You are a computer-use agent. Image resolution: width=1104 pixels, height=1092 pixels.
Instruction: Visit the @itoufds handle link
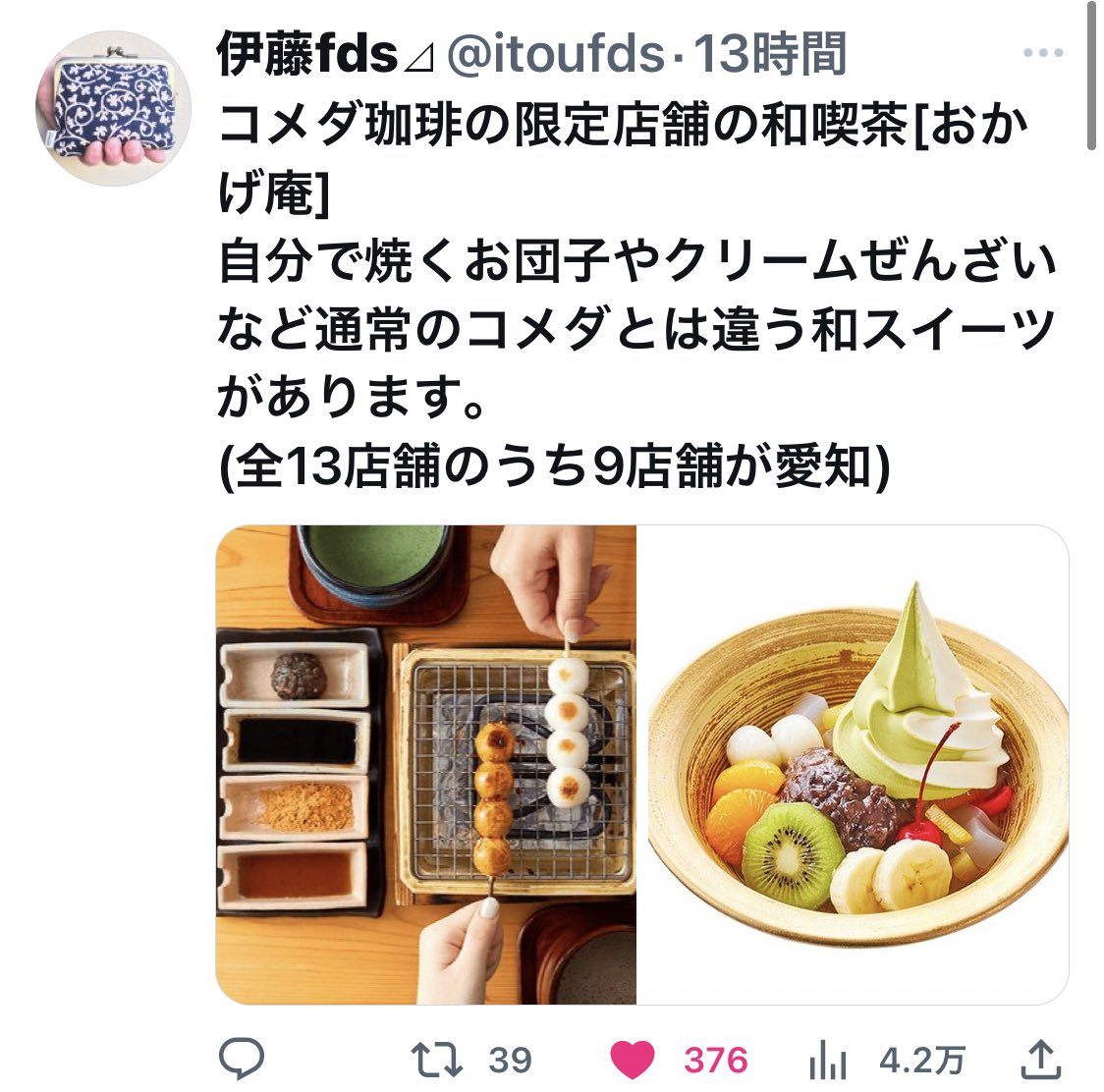(x=556, y=53)
